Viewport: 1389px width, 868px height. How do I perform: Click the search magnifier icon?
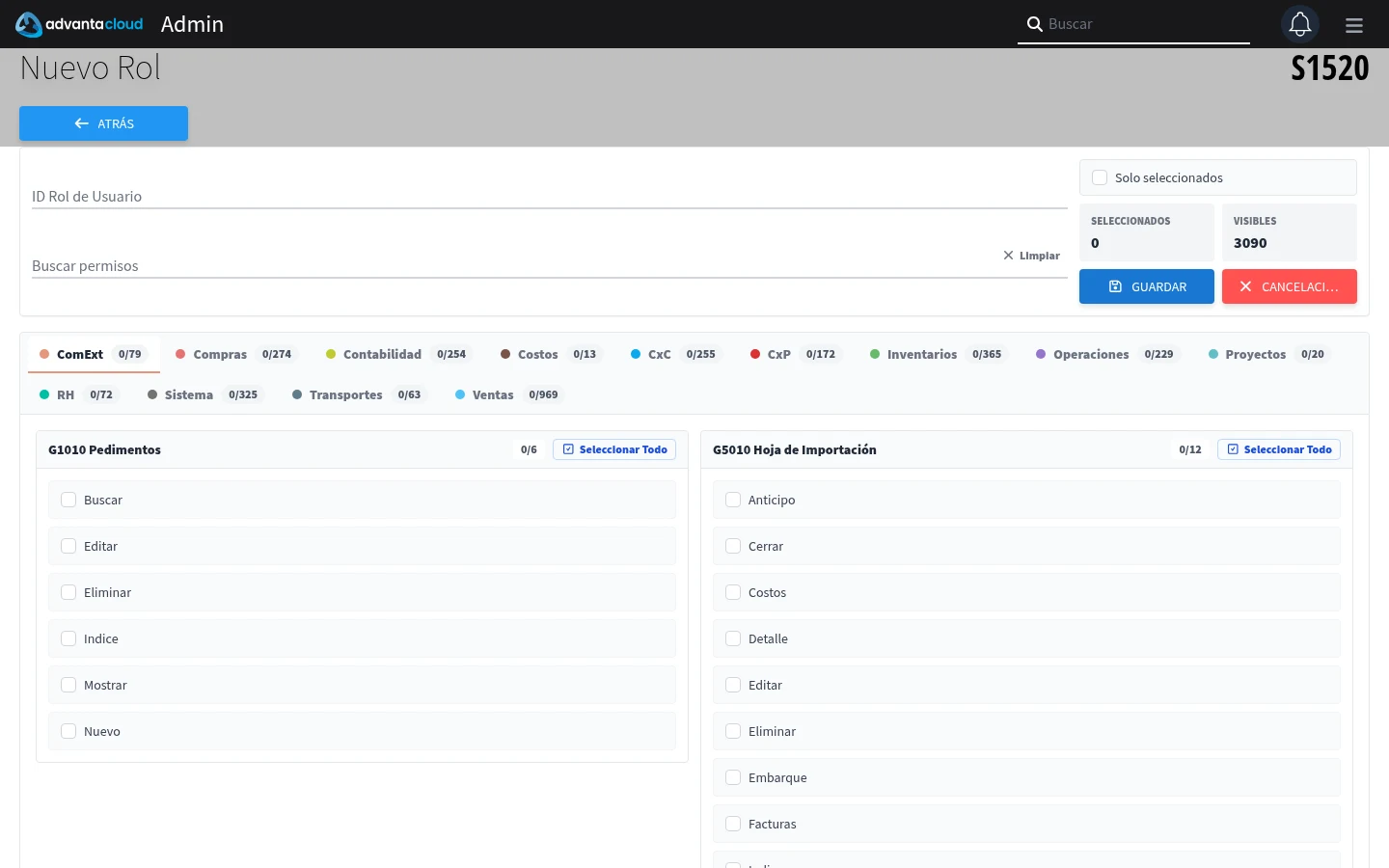tap(1034, 24)
